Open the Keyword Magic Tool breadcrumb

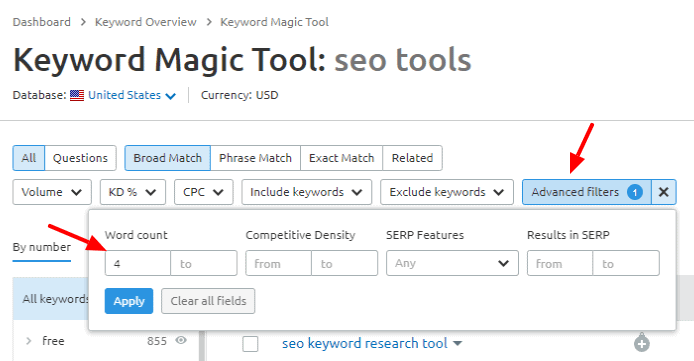coord(274,22)
